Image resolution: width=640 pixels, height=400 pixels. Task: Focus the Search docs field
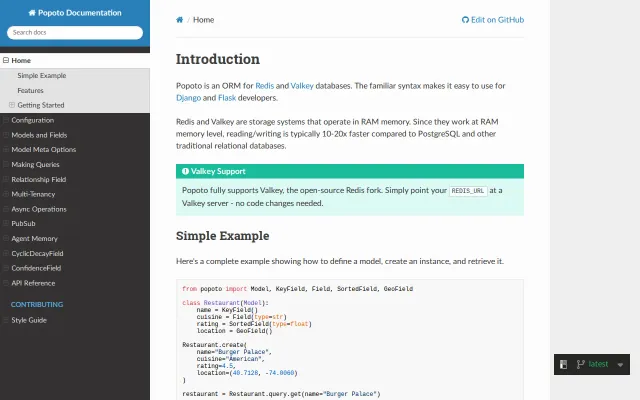75,33
